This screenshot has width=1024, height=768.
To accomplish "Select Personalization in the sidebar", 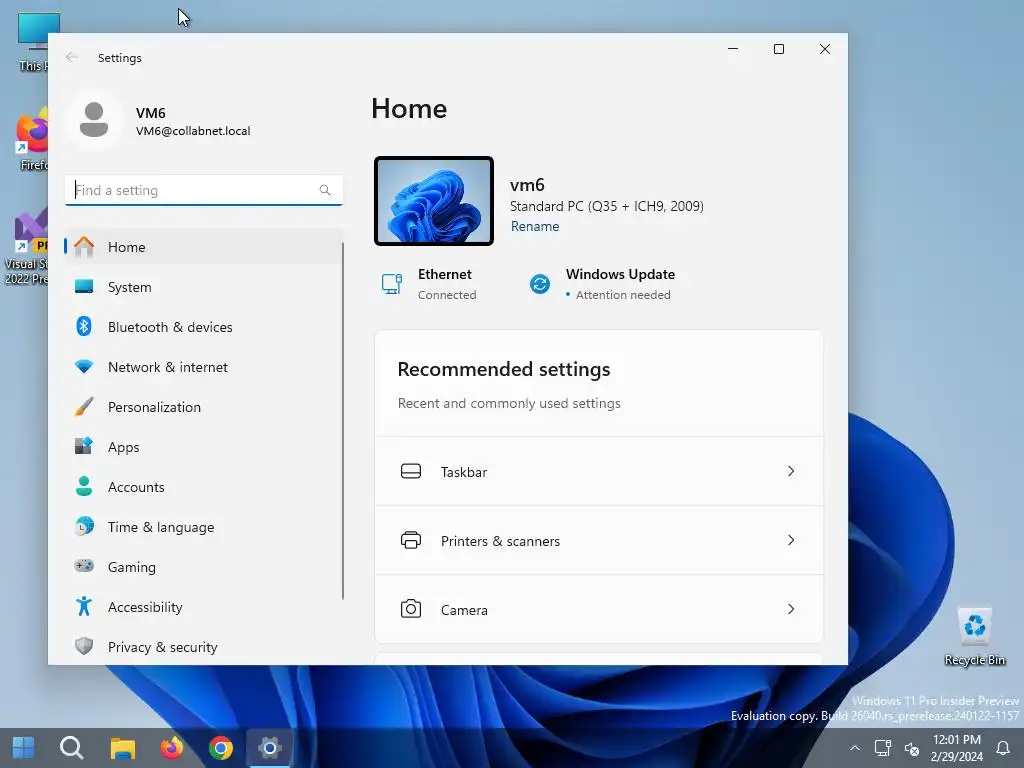I will point(203,407).
